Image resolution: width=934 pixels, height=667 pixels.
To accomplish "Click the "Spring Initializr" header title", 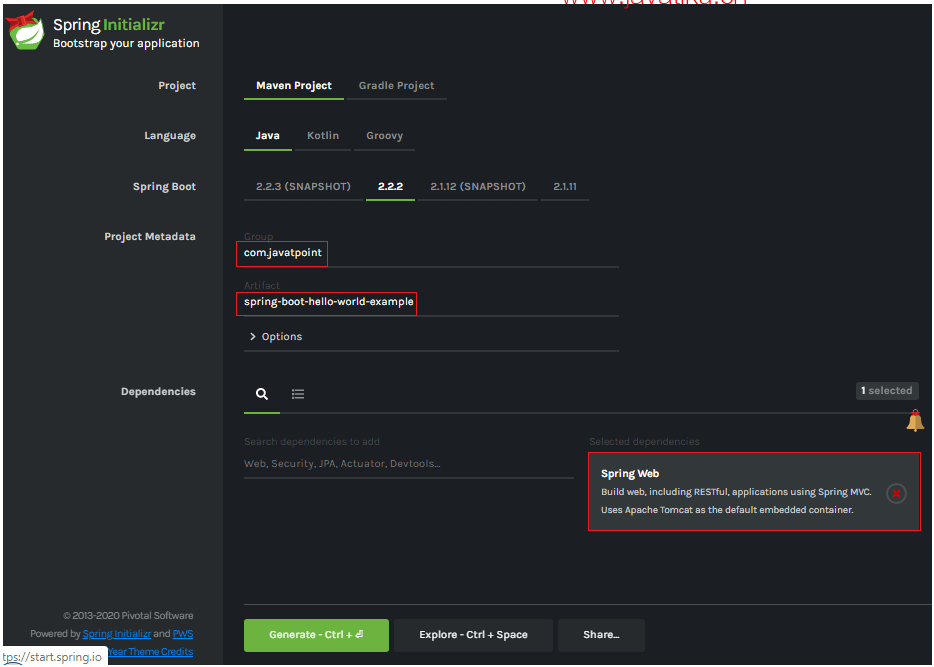I will (108, 25).
